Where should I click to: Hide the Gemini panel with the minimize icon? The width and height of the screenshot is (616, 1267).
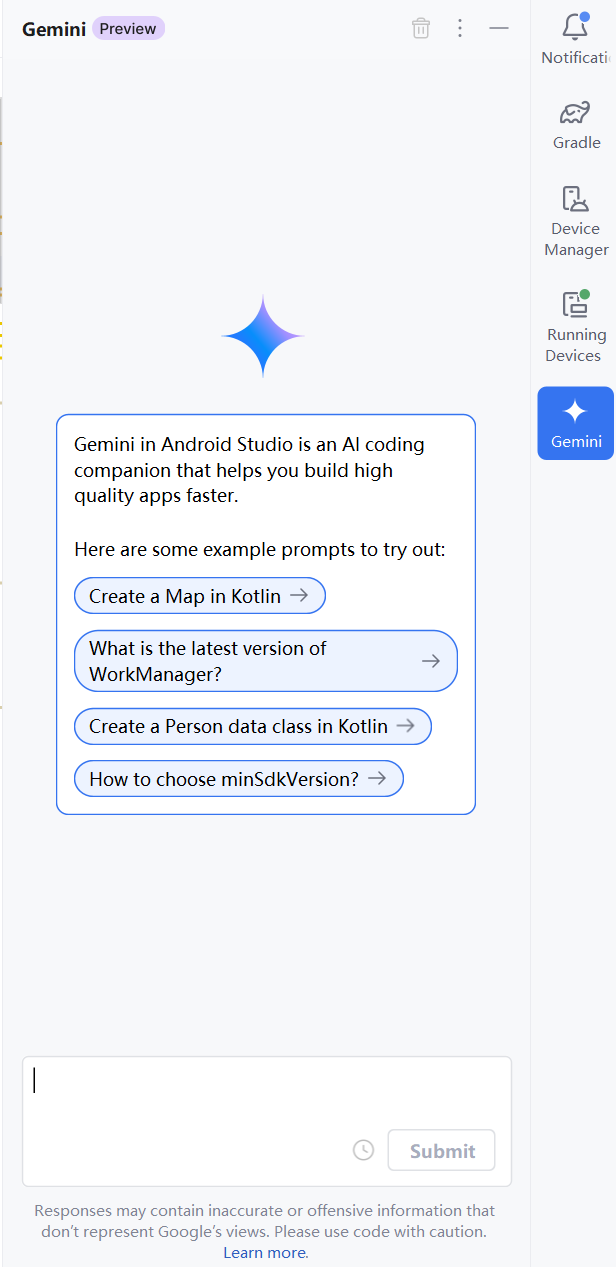point(498,28)
